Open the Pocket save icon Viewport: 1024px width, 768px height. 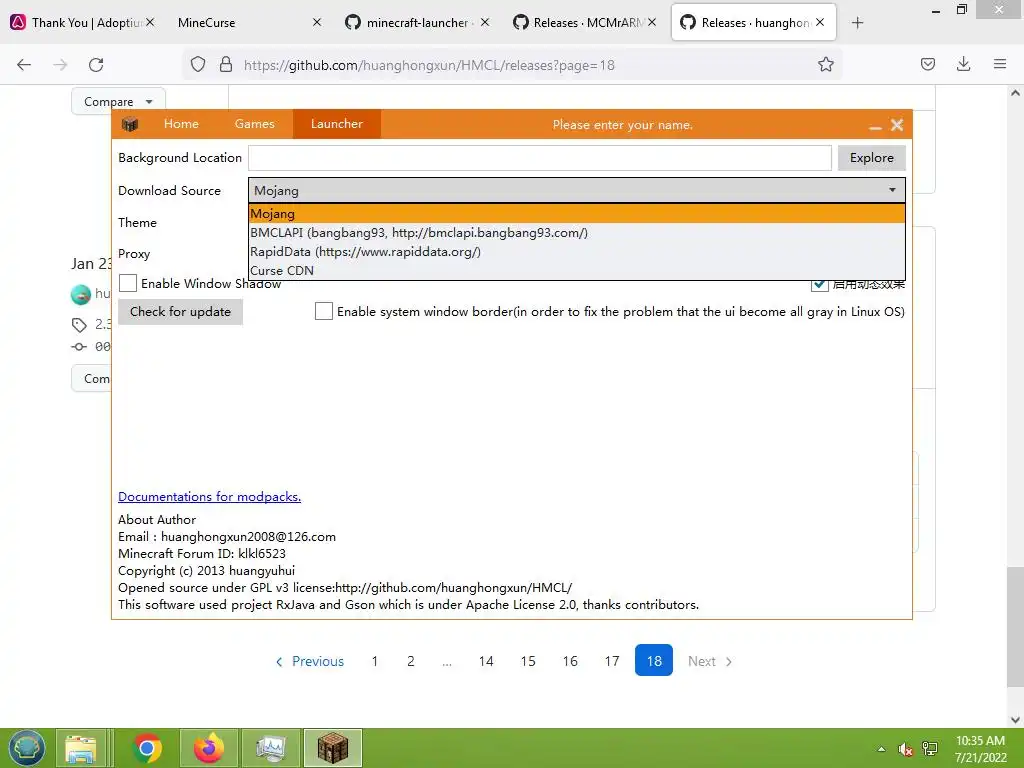click(927, 64)
